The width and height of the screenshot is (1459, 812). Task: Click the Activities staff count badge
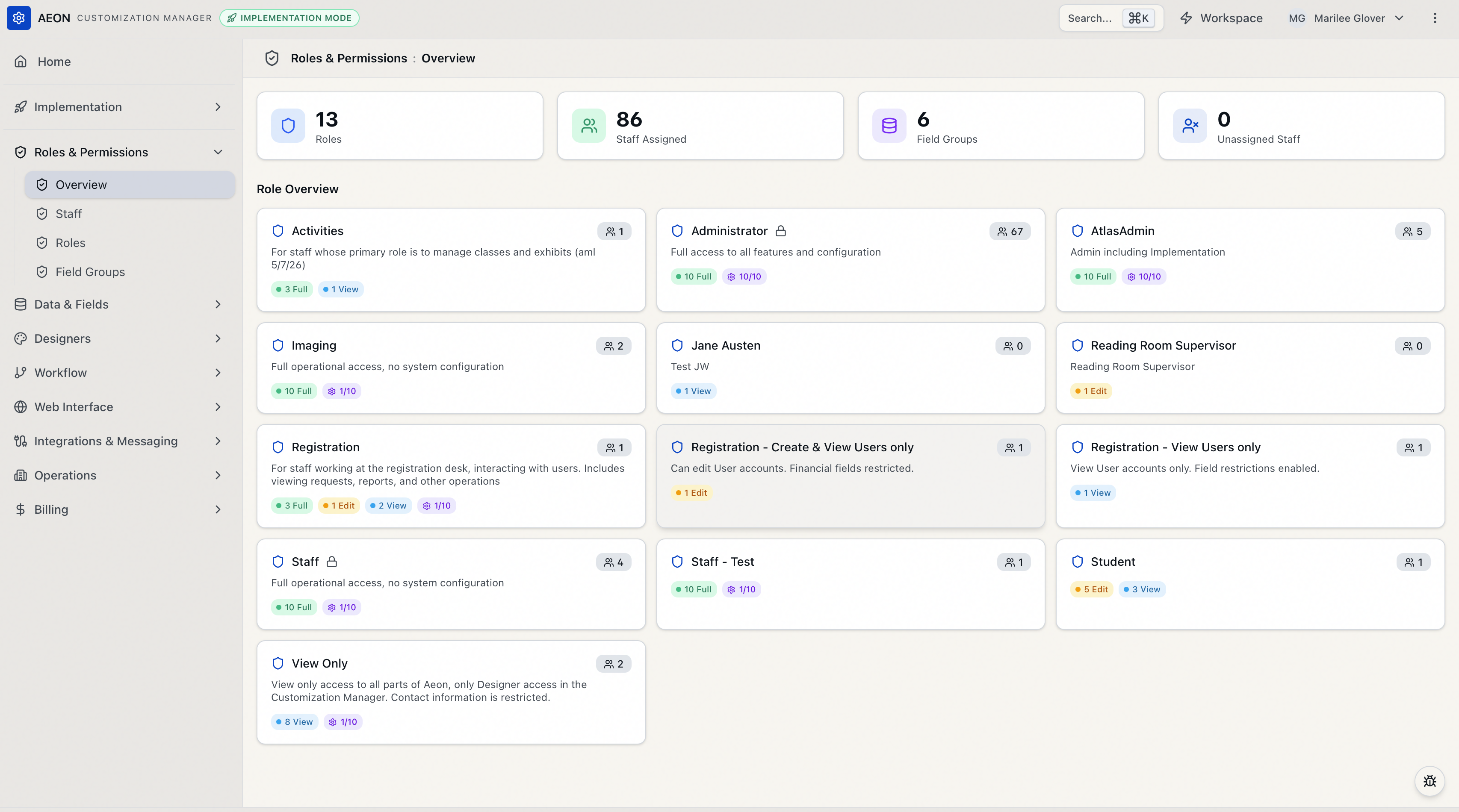[614, 232]
